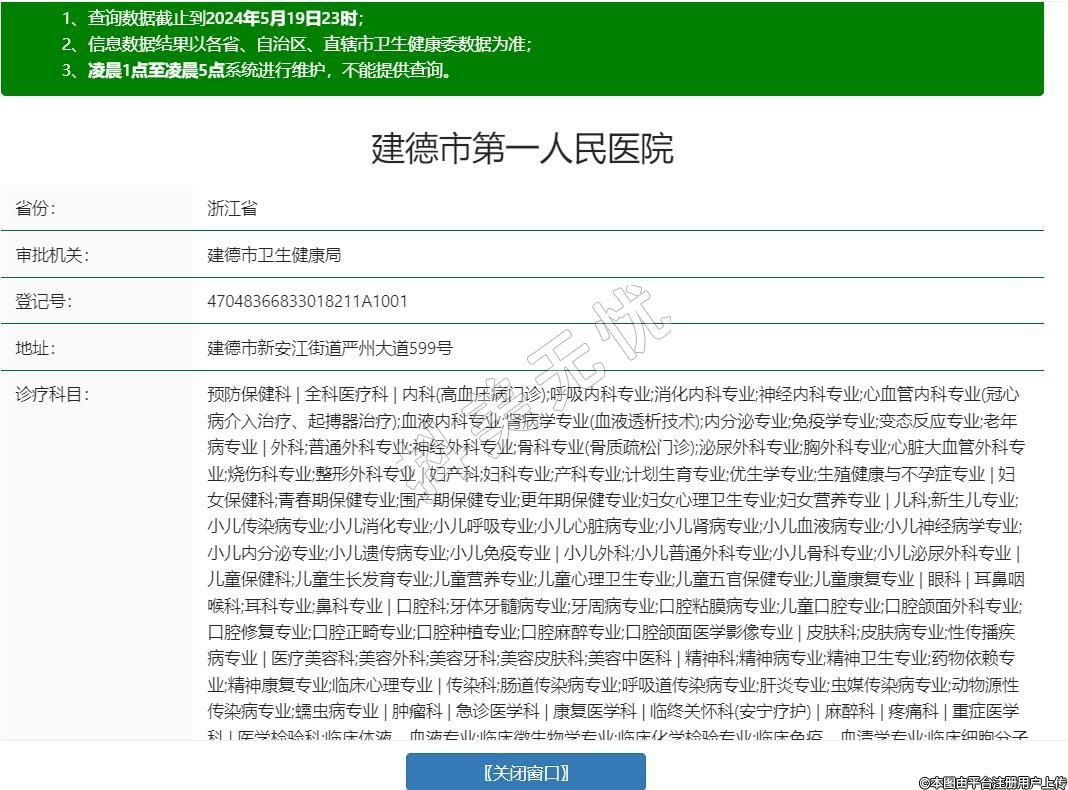Select the 诊疗科目 field label
The image size is (1068, 790).
pos(52,394)
